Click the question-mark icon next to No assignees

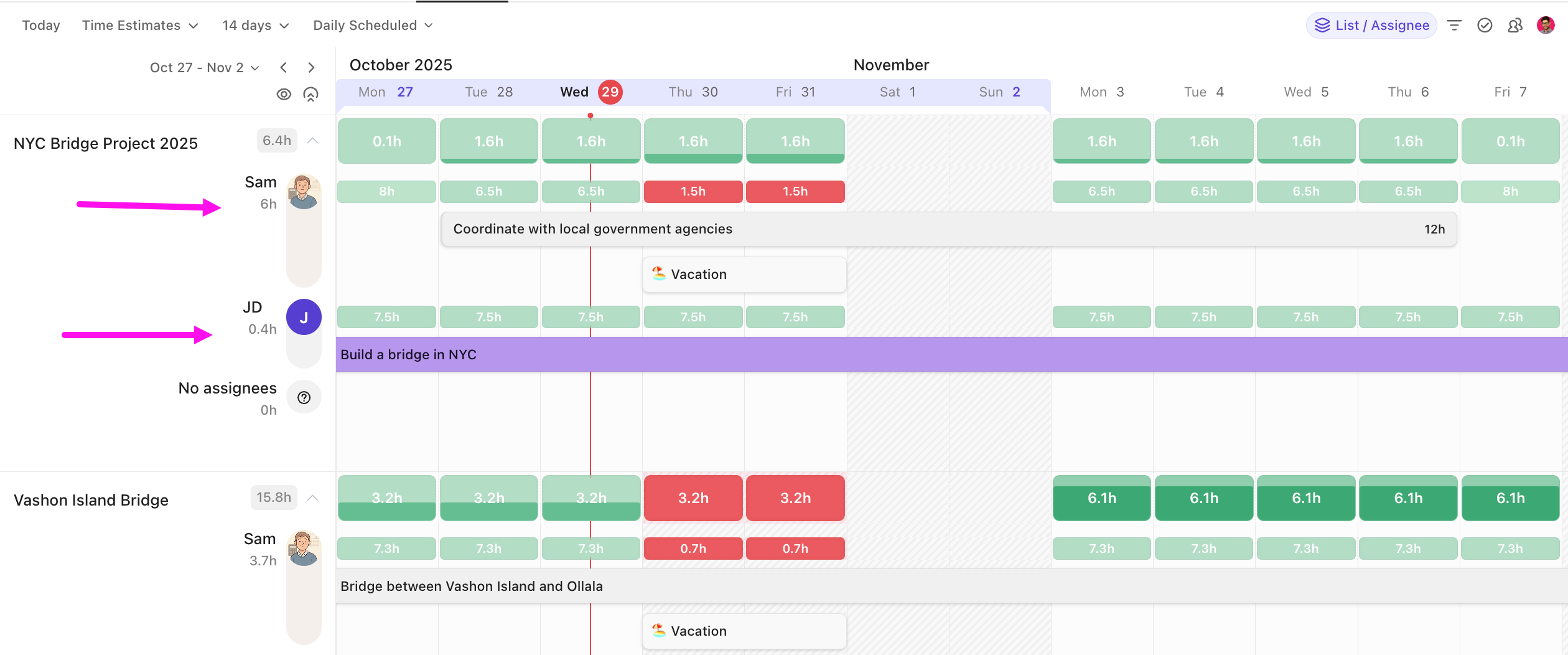pos(304,397)
